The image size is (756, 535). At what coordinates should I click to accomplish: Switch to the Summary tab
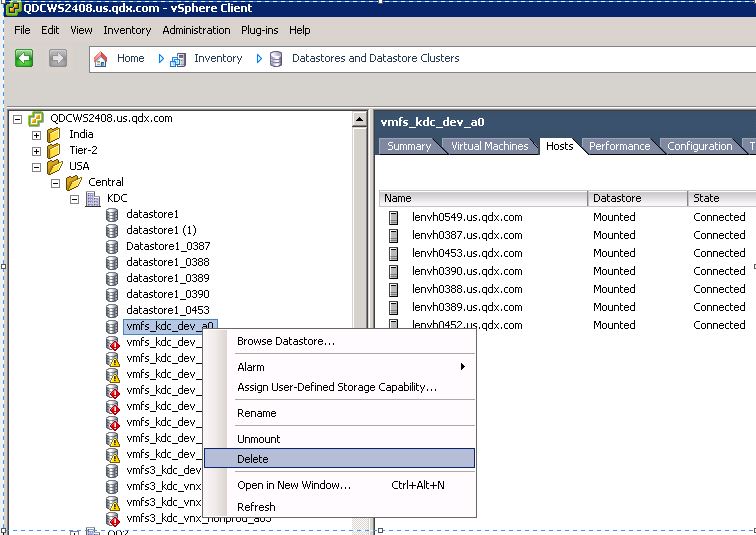[409, 146]
